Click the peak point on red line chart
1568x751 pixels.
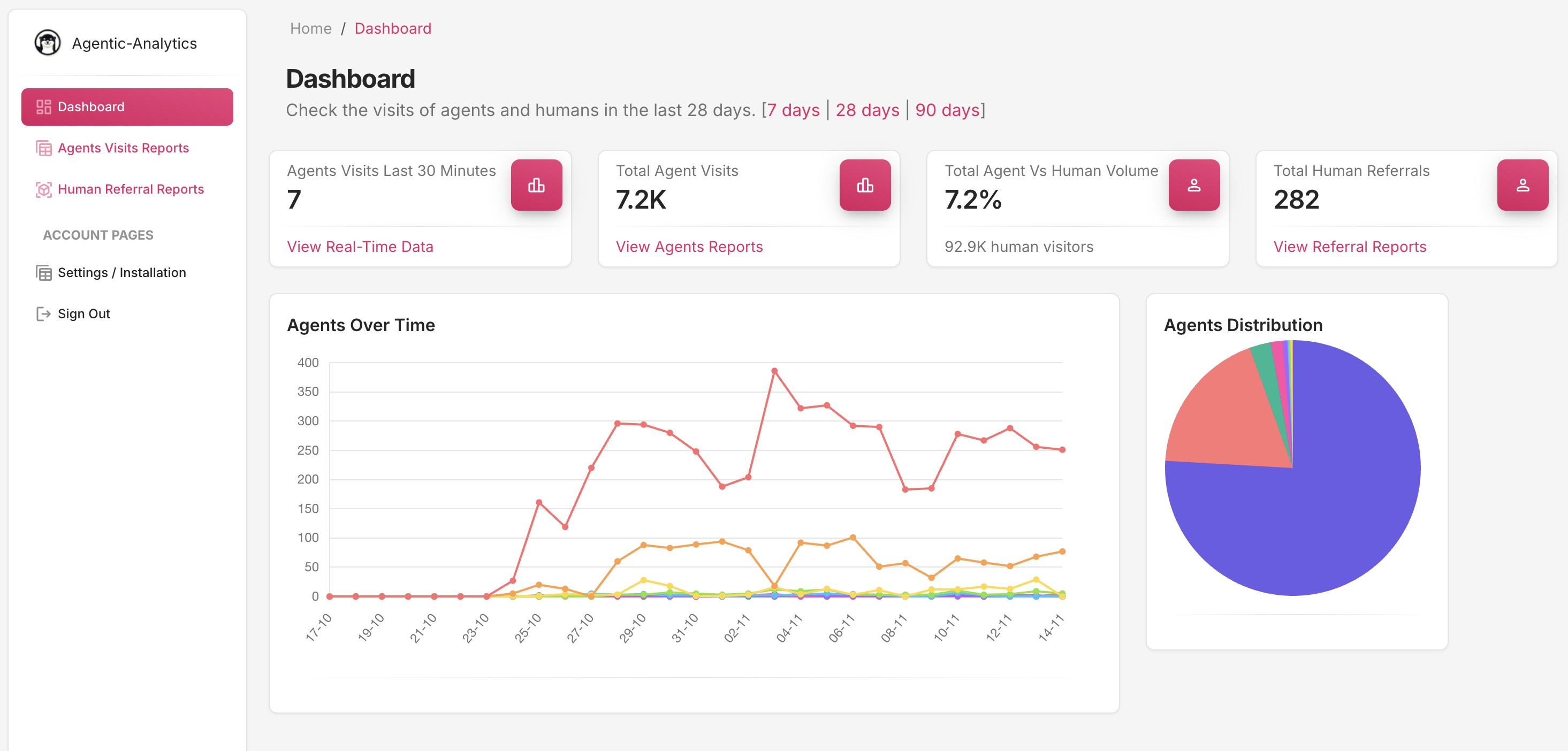click(774, 371)
